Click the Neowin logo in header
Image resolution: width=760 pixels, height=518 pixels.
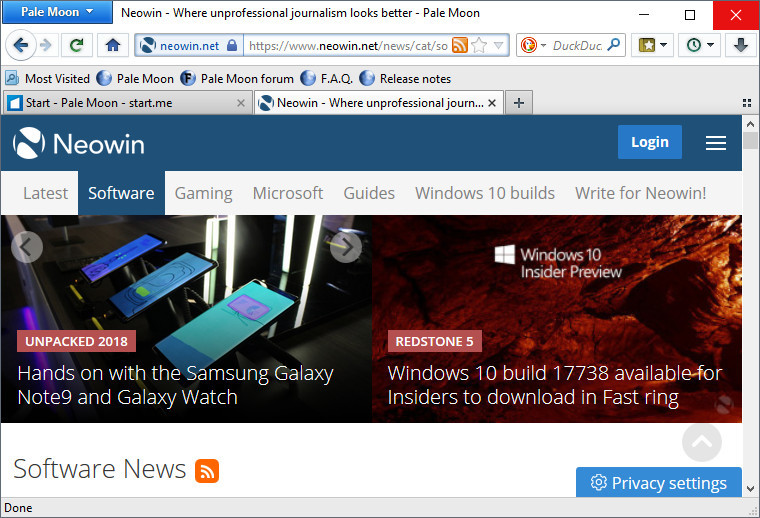tap(79, 144)
